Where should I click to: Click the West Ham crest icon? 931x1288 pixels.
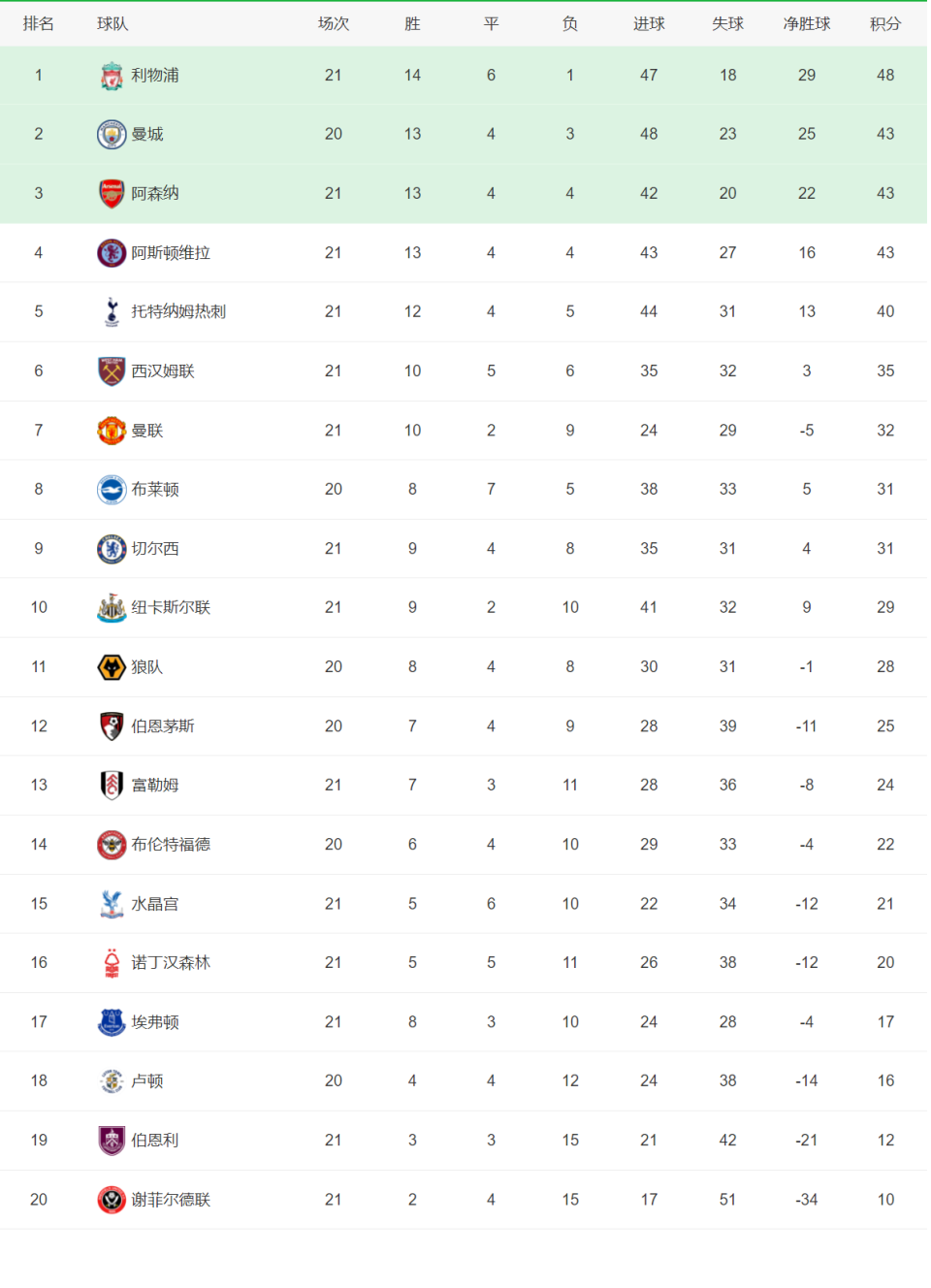pyautogui.click(x=112, y=370)
